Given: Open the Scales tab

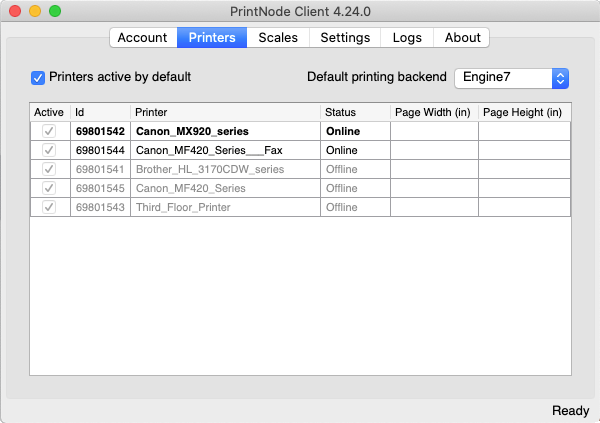Looking at the screenshot, I should [x=277, y=38].
